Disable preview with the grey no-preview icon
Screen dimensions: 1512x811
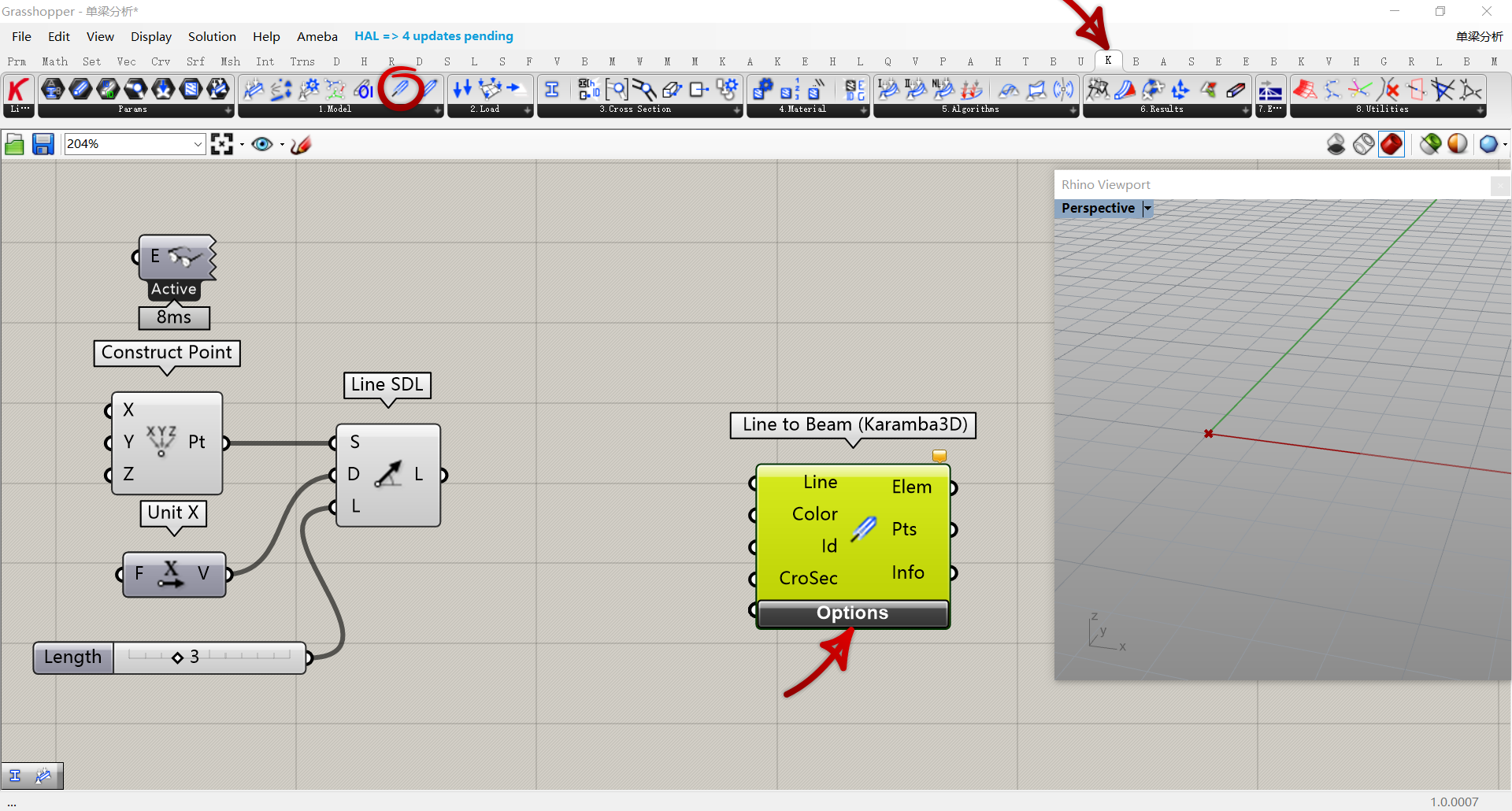[1336, 144]
